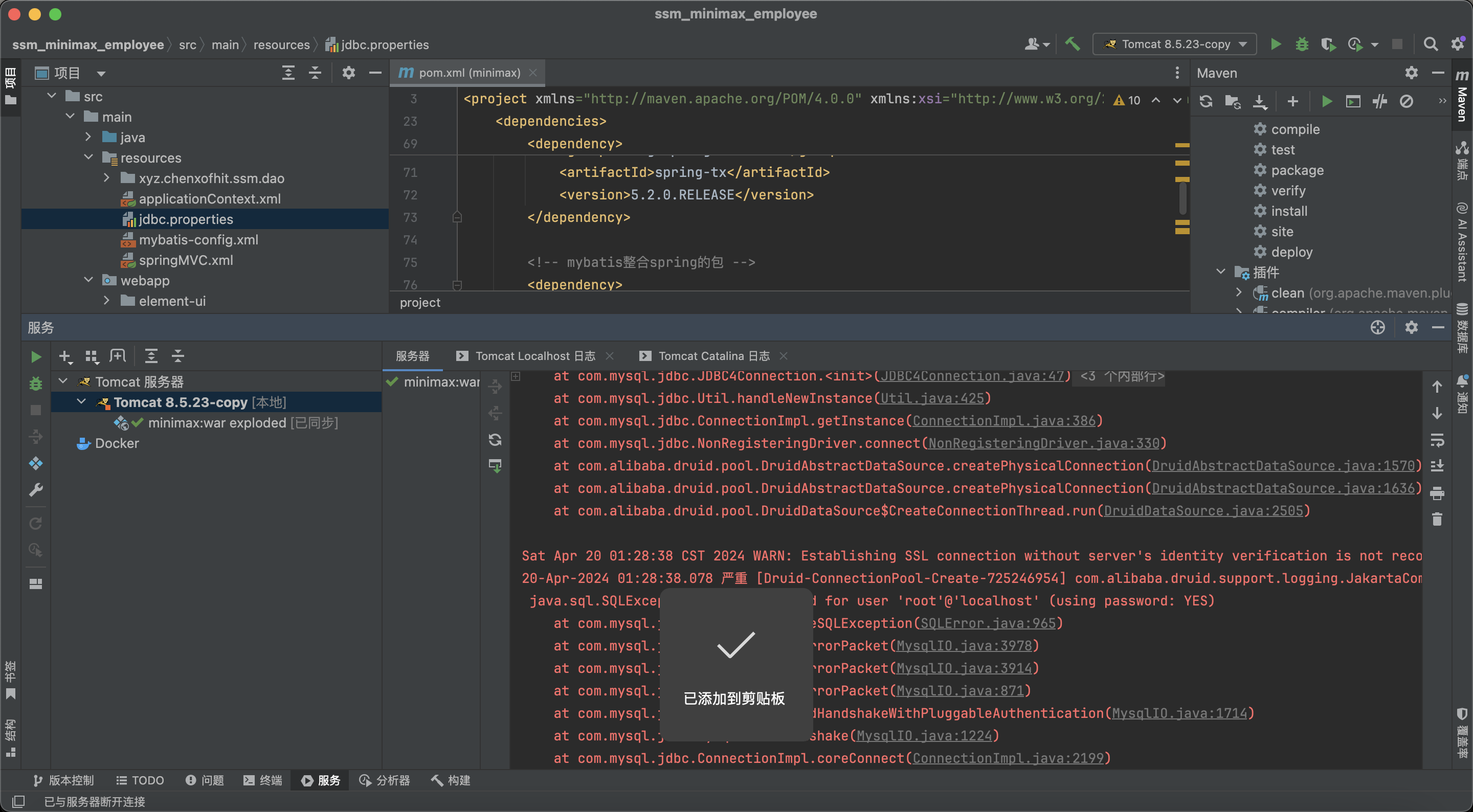
Task: Click the editor vertical scrollbar thumb
Action: tap(1182, 197)
